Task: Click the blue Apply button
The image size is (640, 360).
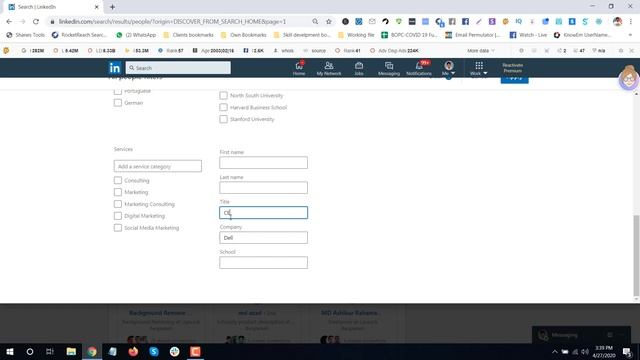Action: pos(514,80)
